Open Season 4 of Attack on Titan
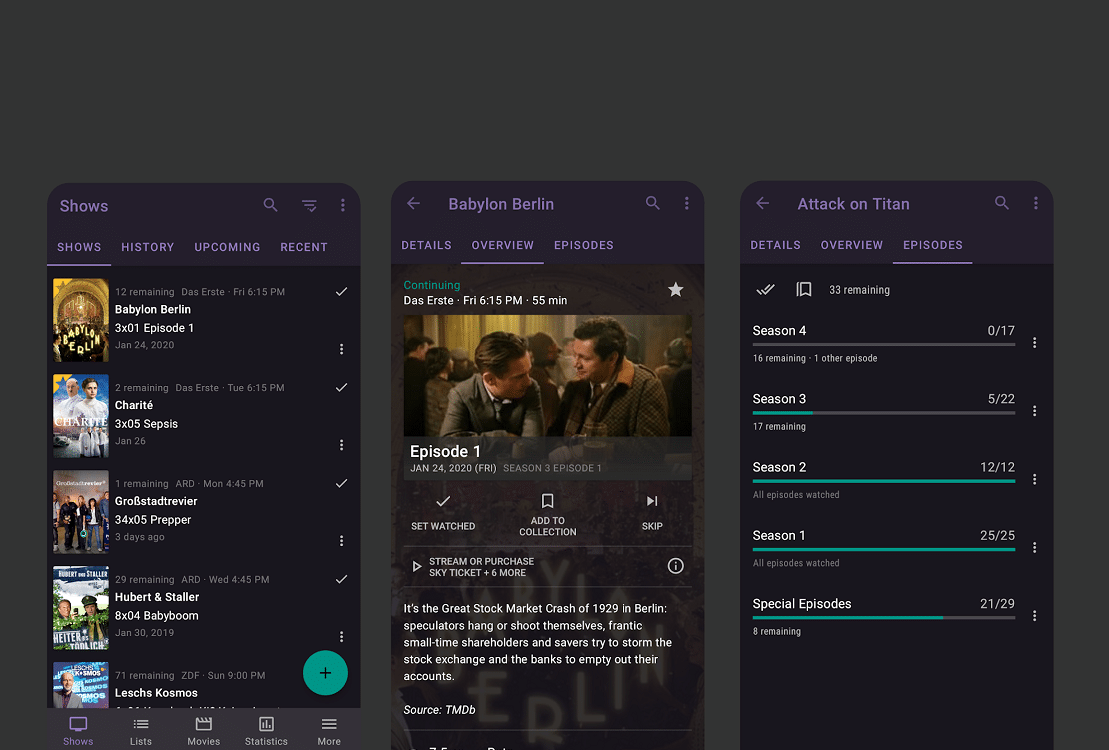1109x750 pixels. click(x=884, y=344)
